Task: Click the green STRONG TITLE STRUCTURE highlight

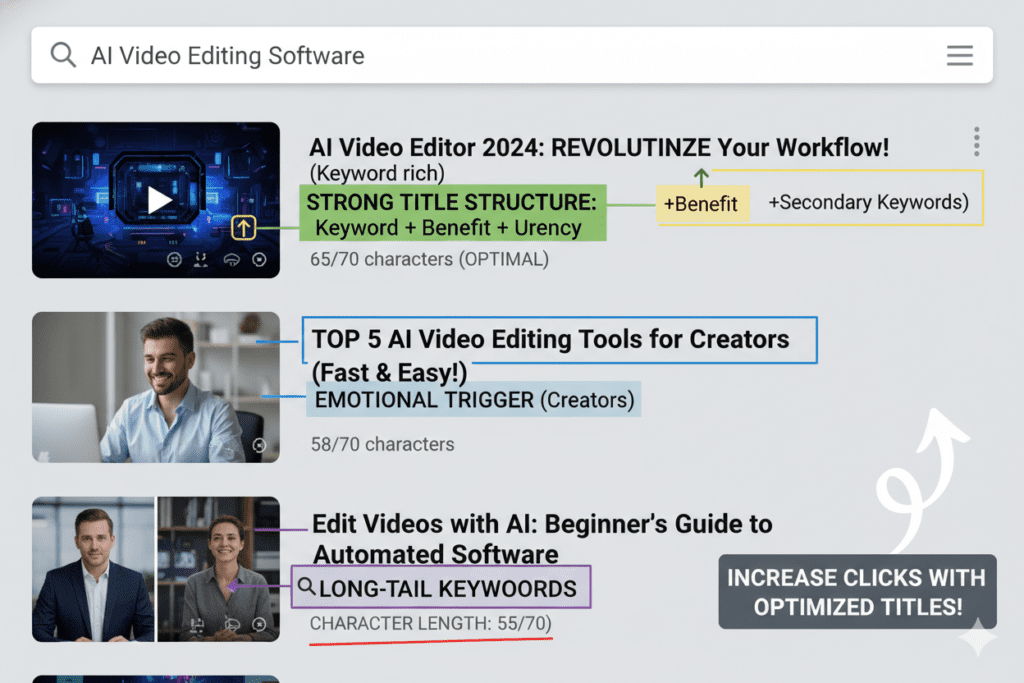Action: pos(452,213)
